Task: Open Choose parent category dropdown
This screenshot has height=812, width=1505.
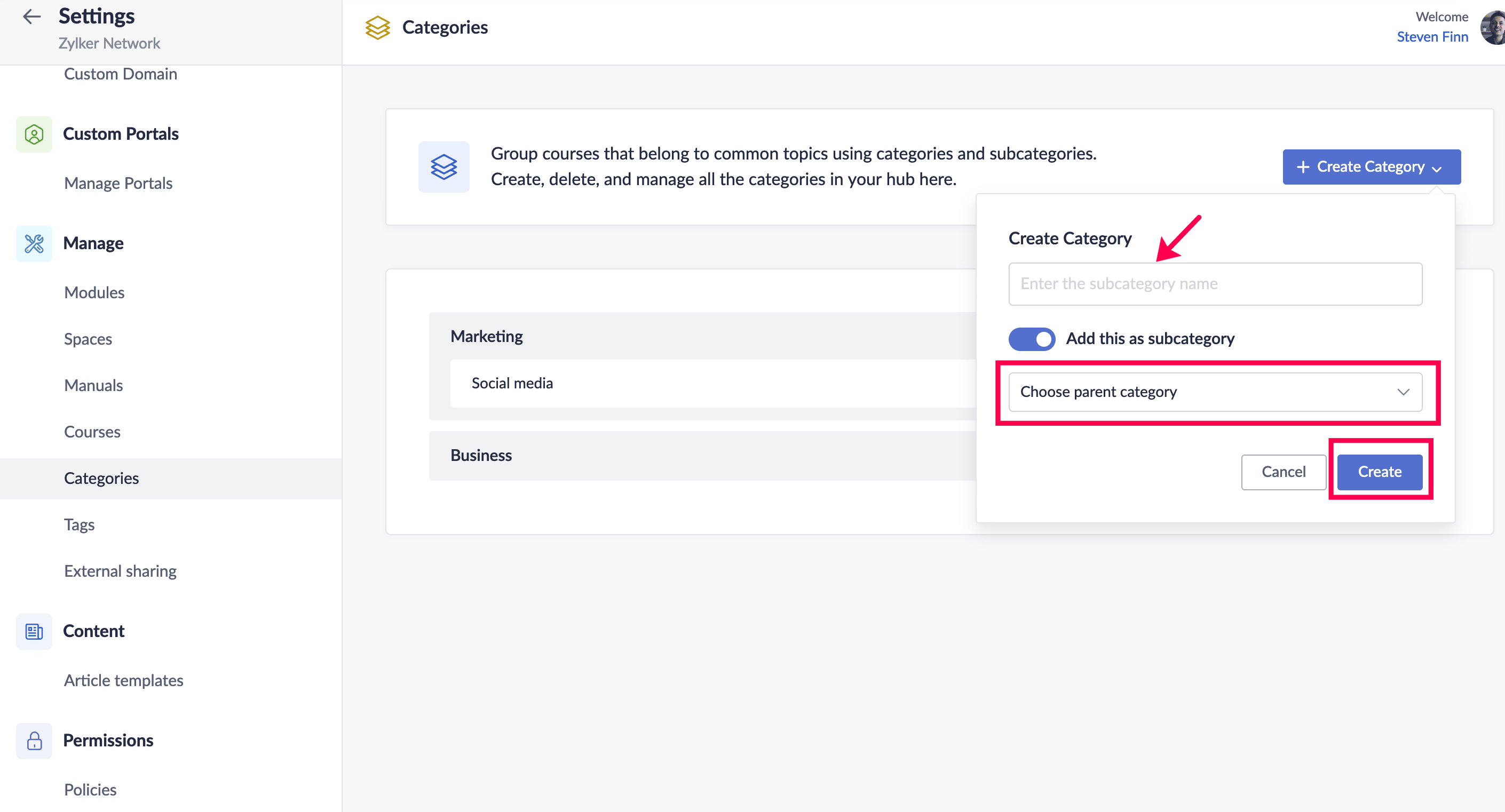Action: 1215,392
